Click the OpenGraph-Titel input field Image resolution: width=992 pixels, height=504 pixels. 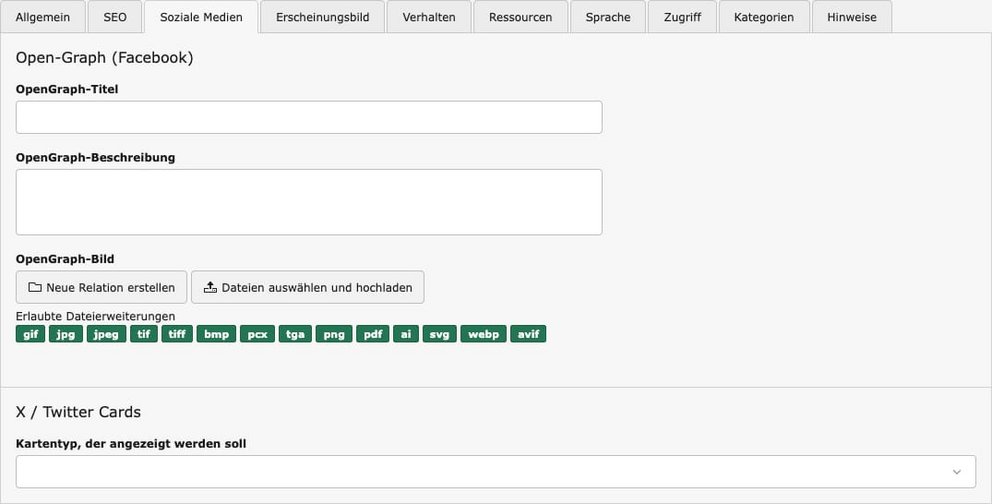(309, 117)
